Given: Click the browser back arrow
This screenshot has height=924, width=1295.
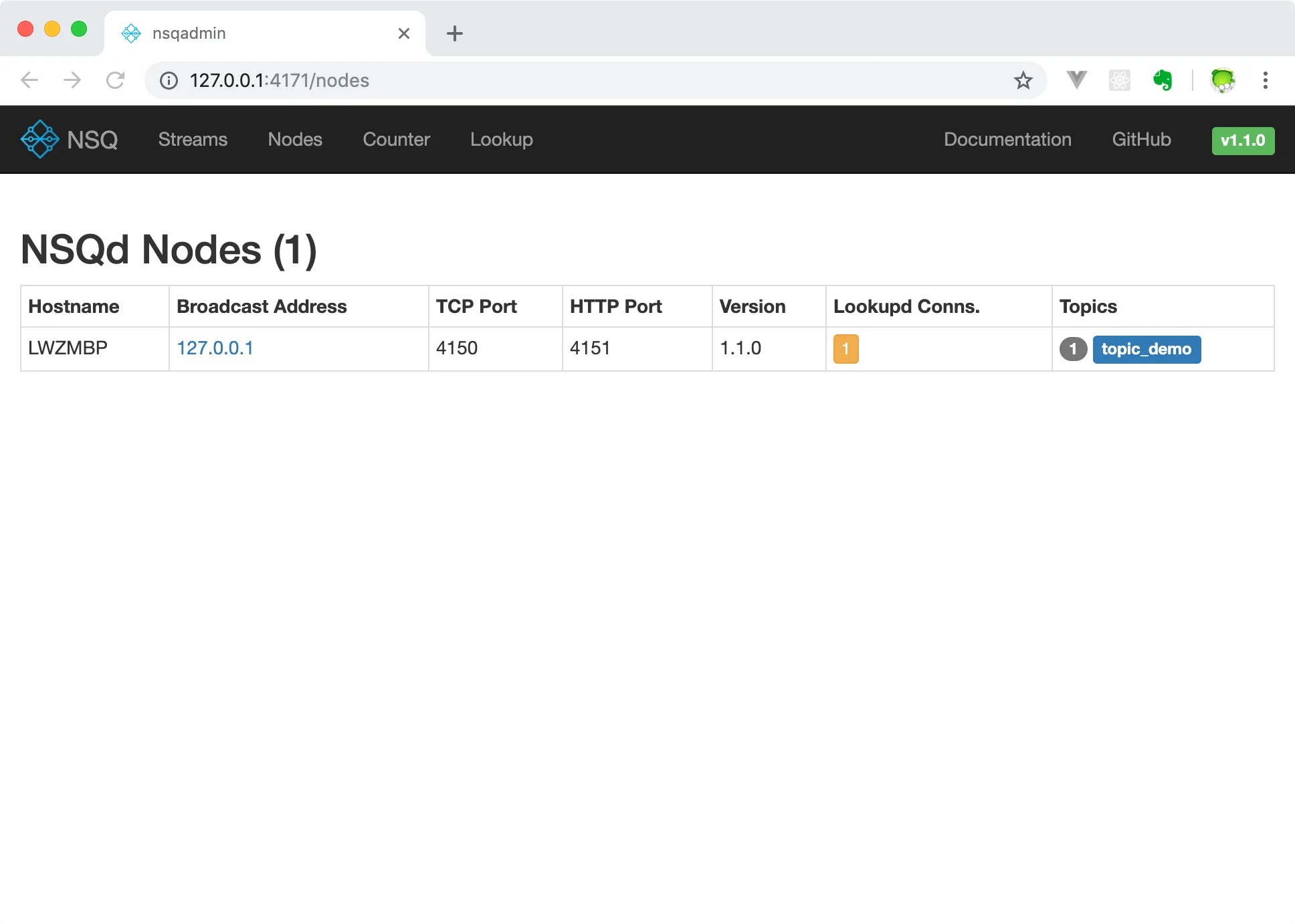Looking at the screenshot, I should (x=29, y=80).
